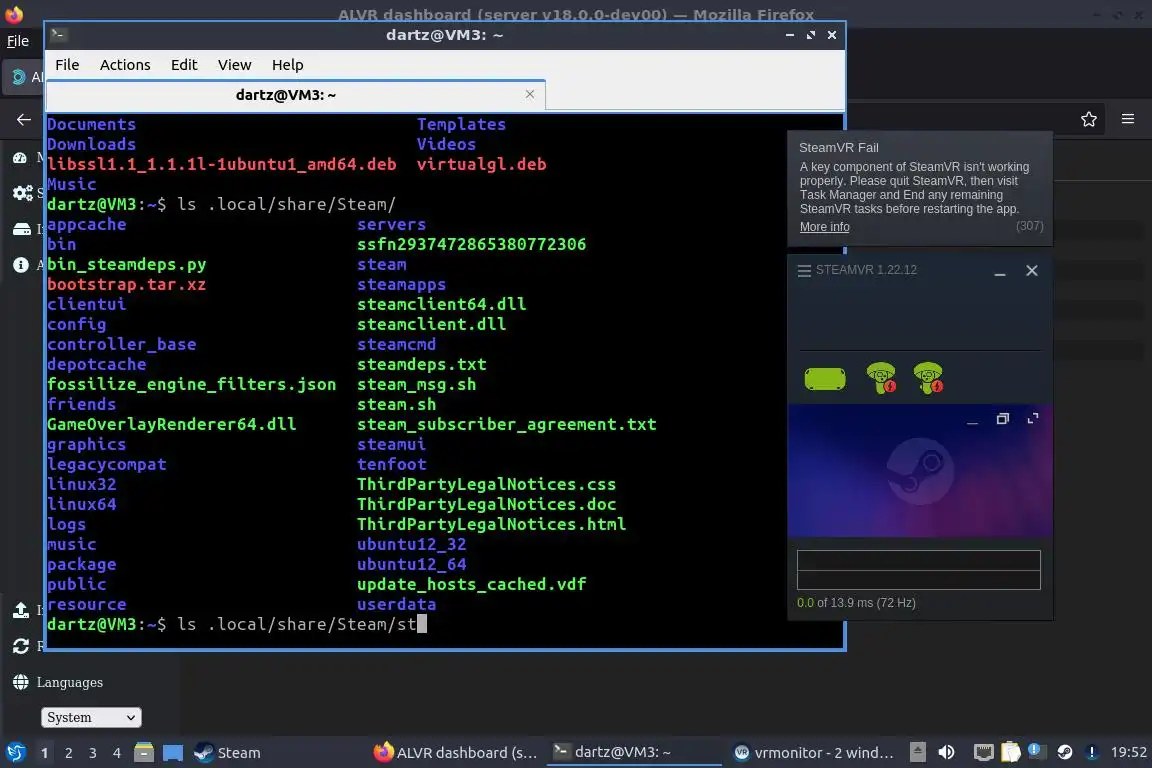Click the '0.0 of 13.9 ms (72 Hz)' text

click(x=856, y=603)
